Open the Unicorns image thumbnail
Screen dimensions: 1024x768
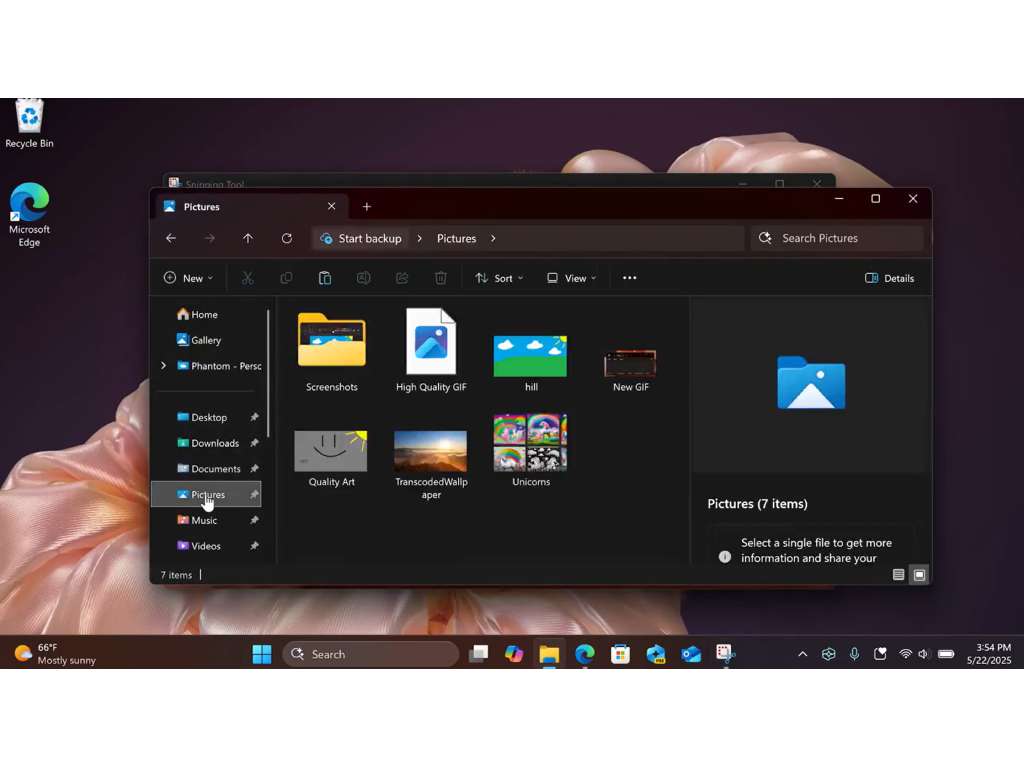tap(530, 443)
